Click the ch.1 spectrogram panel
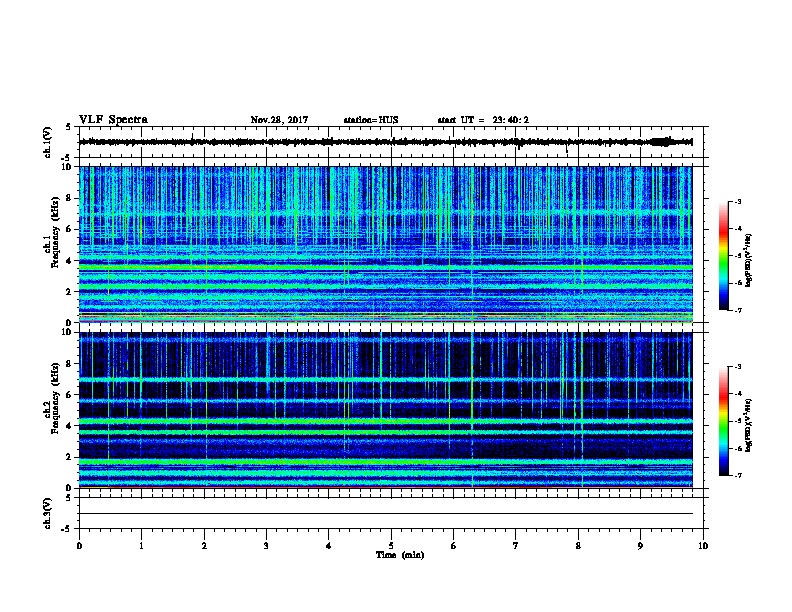This screenshot has width=792, height=612. [x=386, y=244]
